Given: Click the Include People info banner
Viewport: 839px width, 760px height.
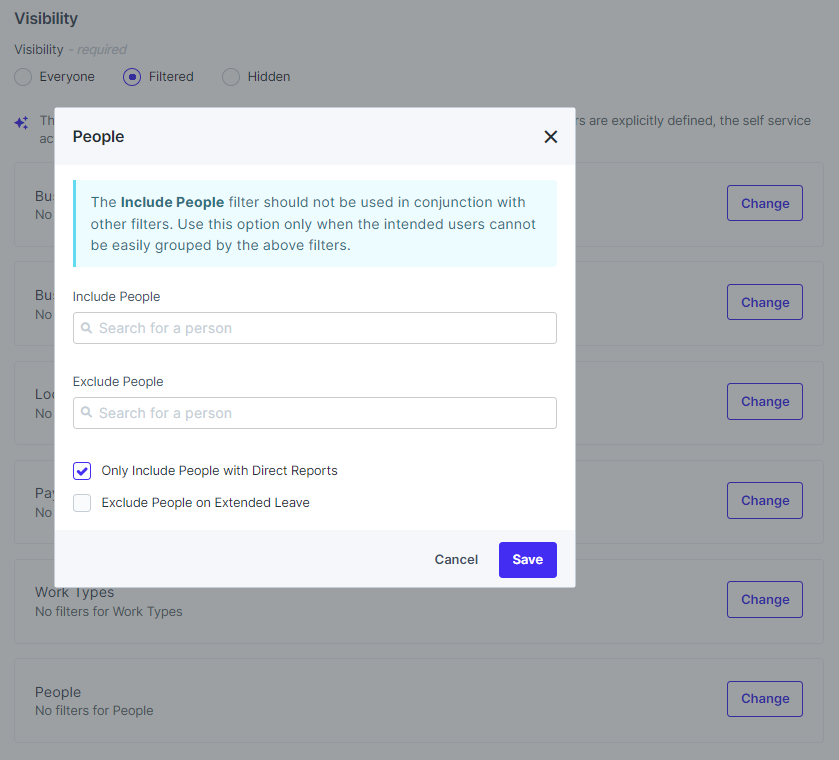Looking at the screenshot, I should point(315,224).
